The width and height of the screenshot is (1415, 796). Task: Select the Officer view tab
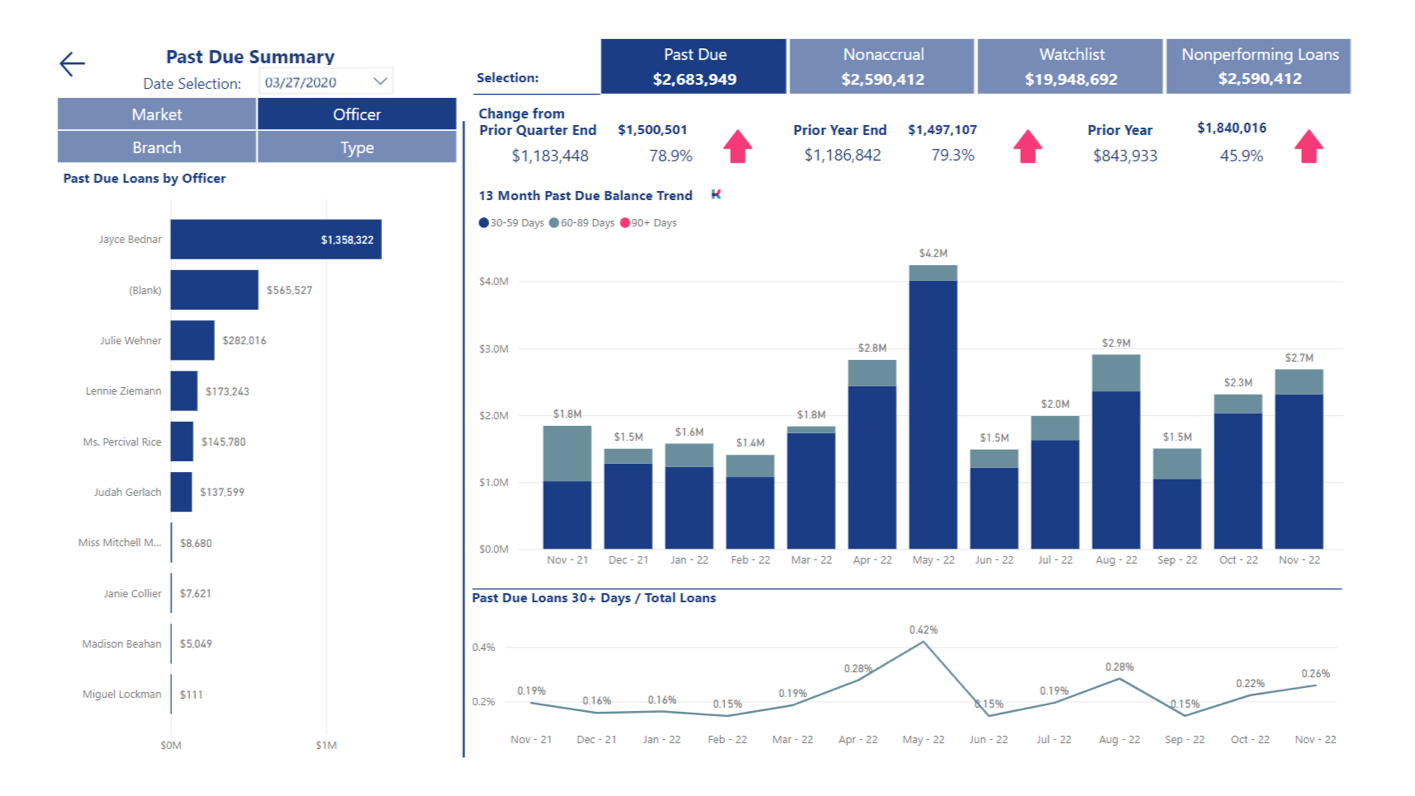pos(357,114)
